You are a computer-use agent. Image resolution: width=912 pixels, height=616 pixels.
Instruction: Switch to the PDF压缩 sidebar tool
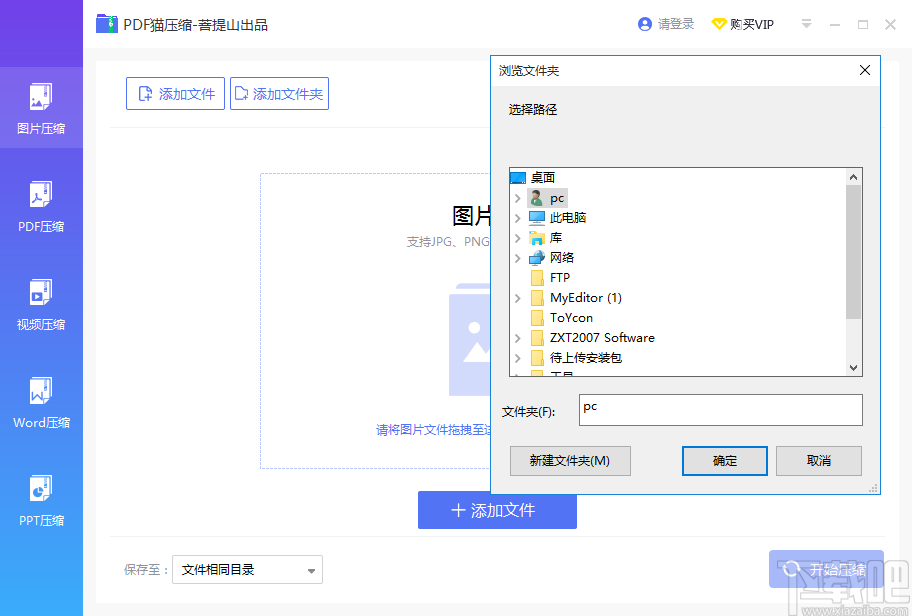(x=41, y=207)
